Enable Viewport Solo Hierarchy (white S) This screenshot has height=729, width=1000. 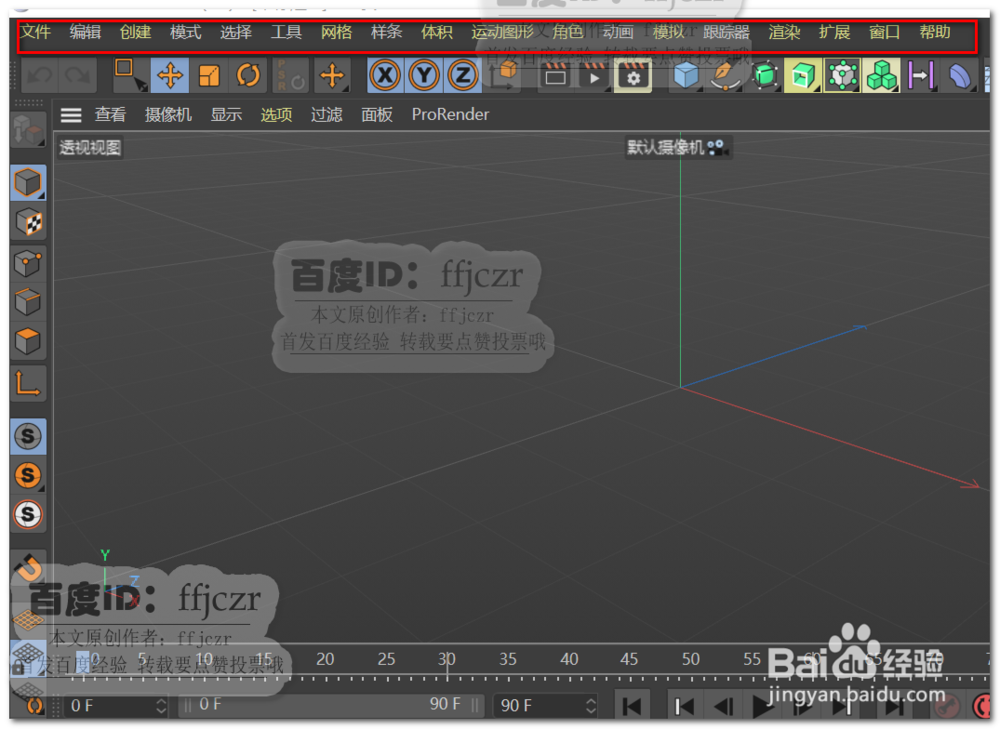coord(28,514)
